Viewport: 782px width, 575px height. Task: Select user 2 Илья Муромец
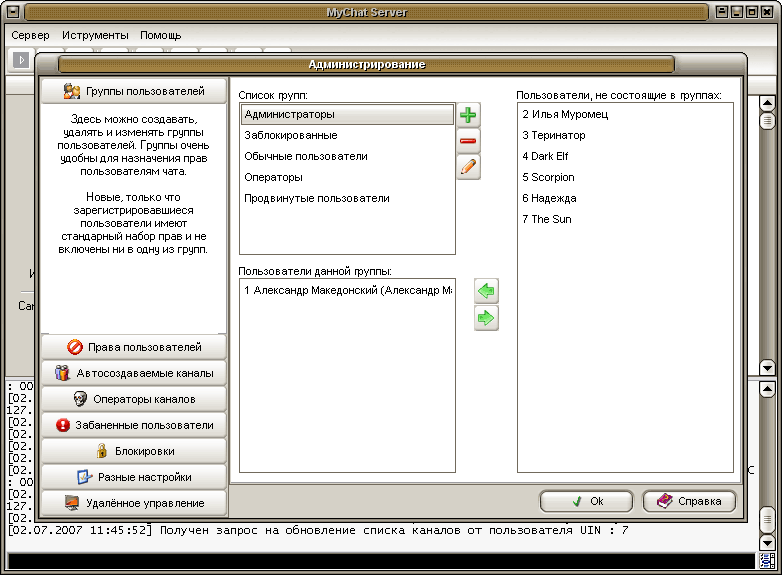pyautogui.click(x=625, y=114)
